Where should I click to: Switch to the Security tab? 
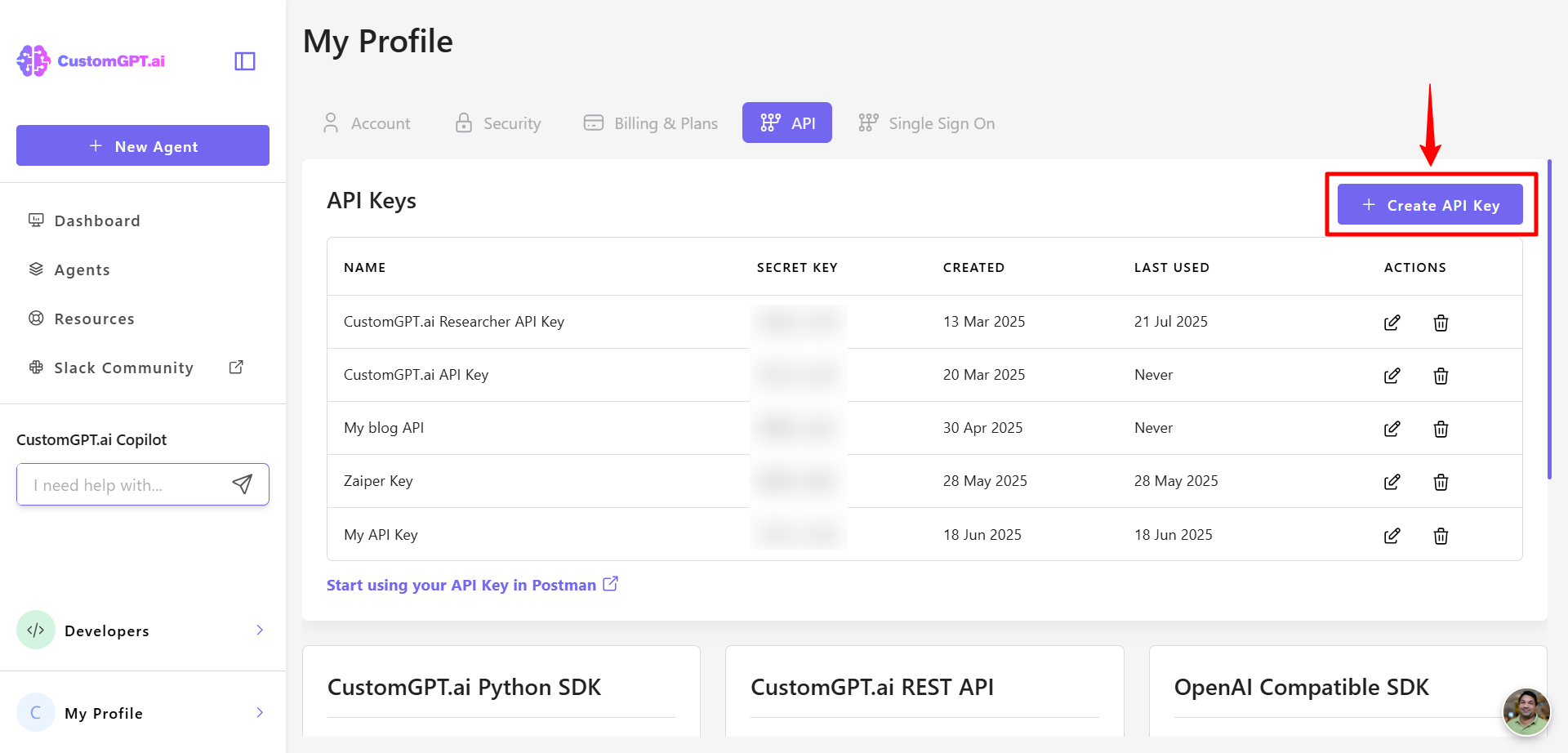498,123
